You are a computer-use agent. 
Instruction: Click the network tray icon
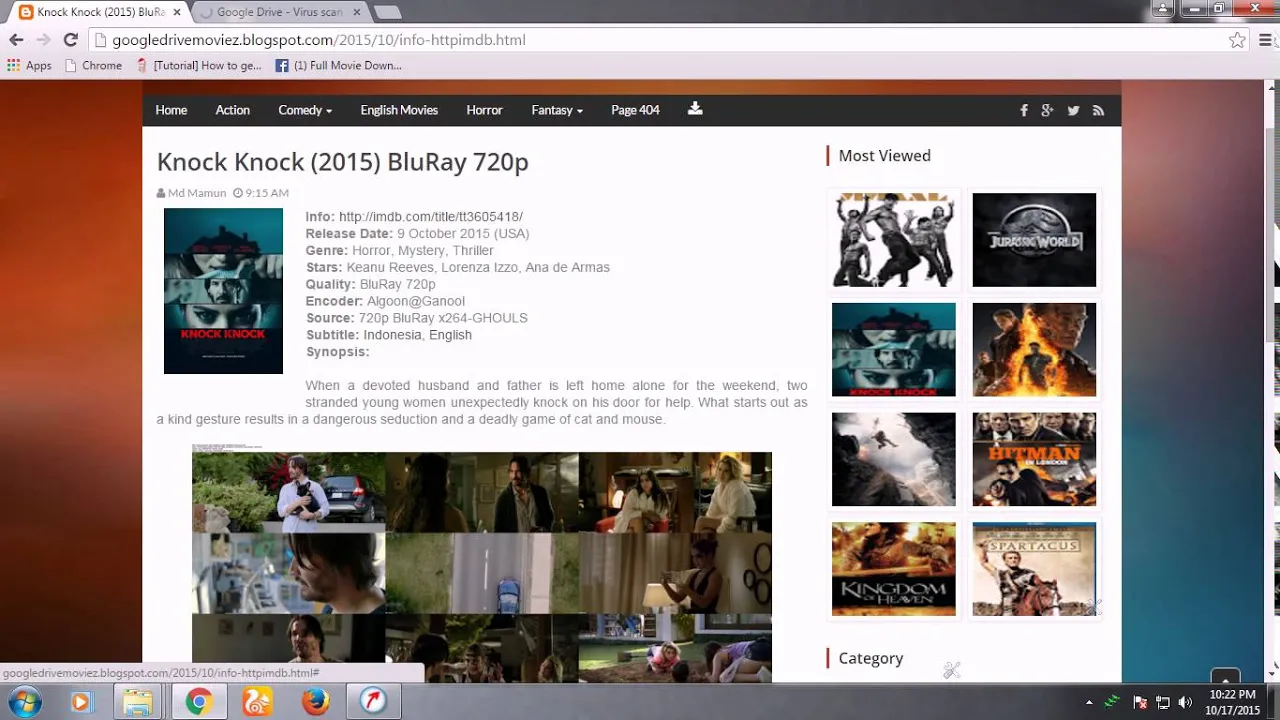click(1163, 702)
